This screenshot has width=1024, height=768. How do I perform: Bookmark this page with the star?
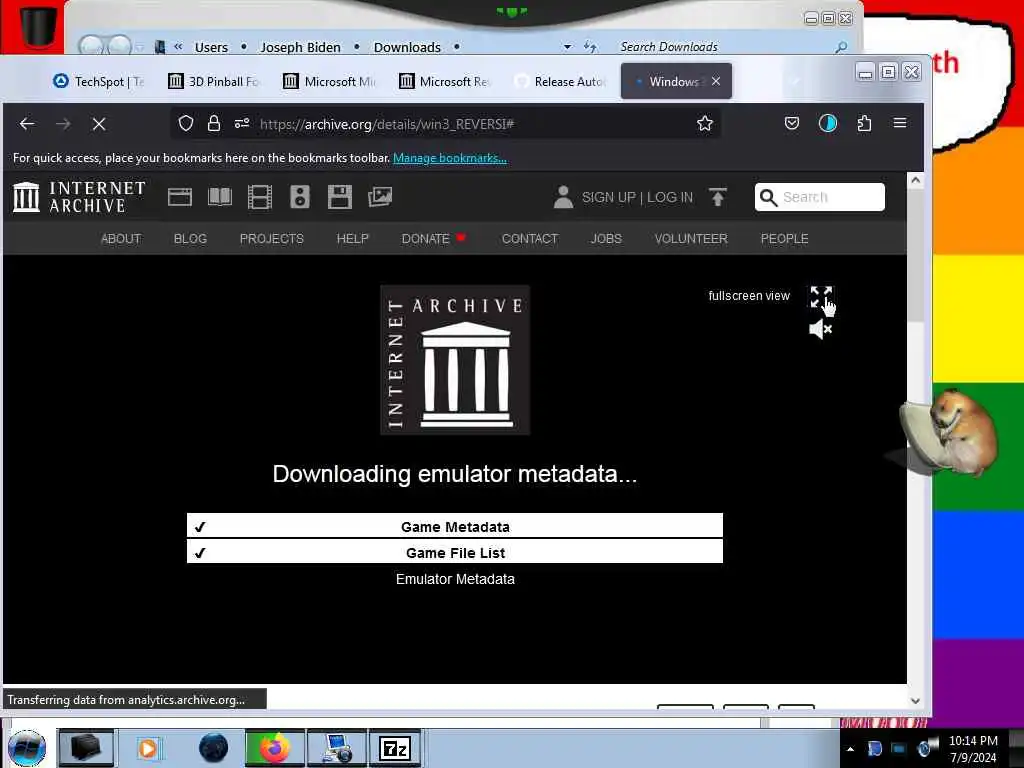coord(705,123)
